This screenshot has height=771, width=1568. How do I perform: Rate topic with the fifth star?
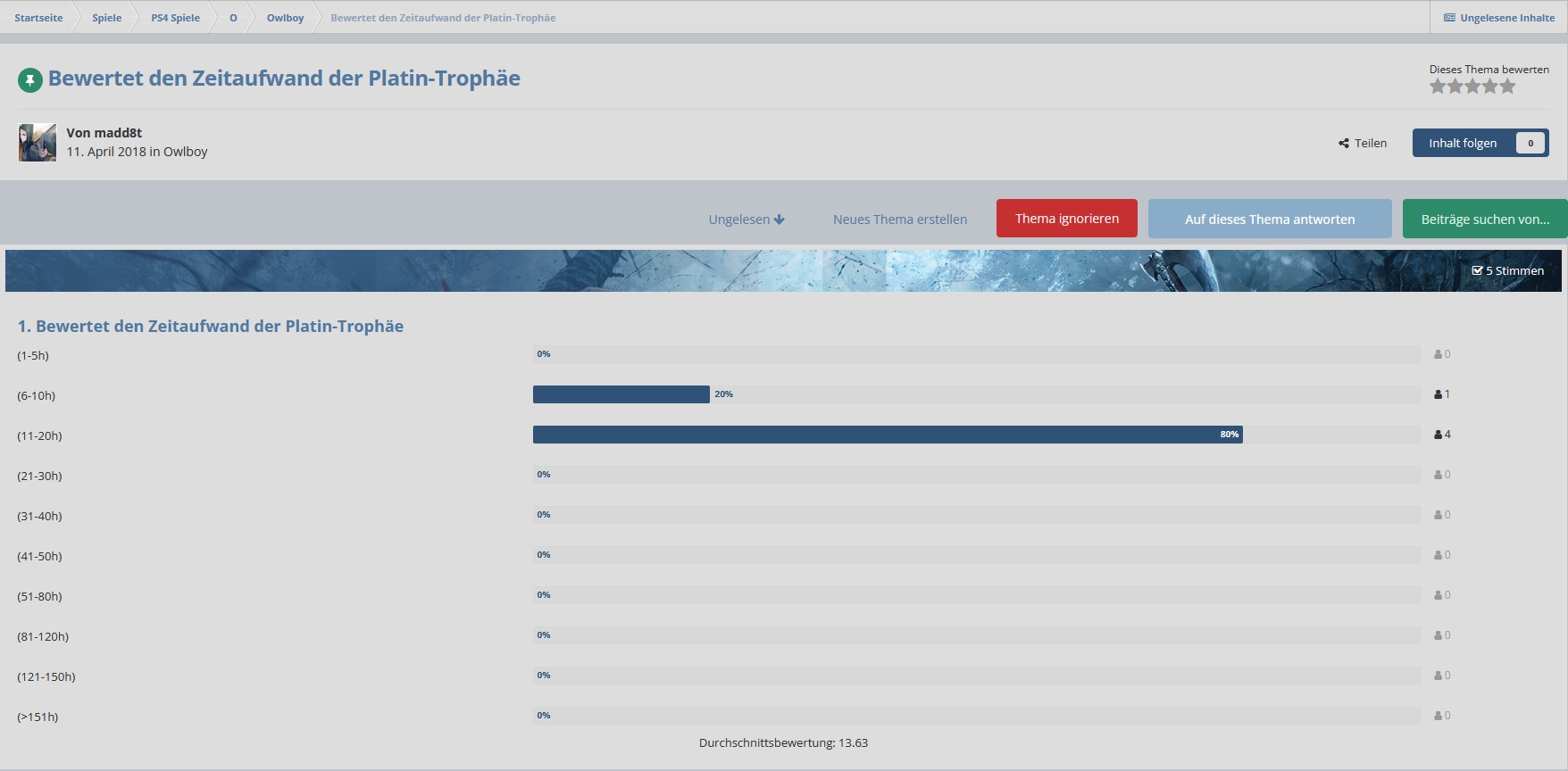(x=1508, y=87)
